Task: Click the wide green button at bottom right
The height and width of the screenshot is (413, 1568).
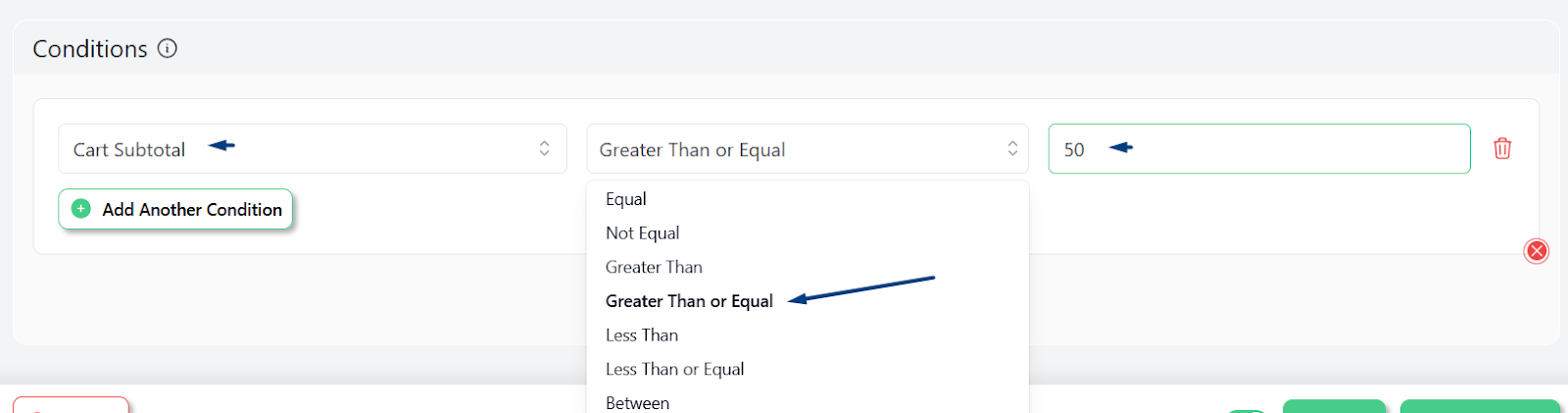Action: point(1480,406)
